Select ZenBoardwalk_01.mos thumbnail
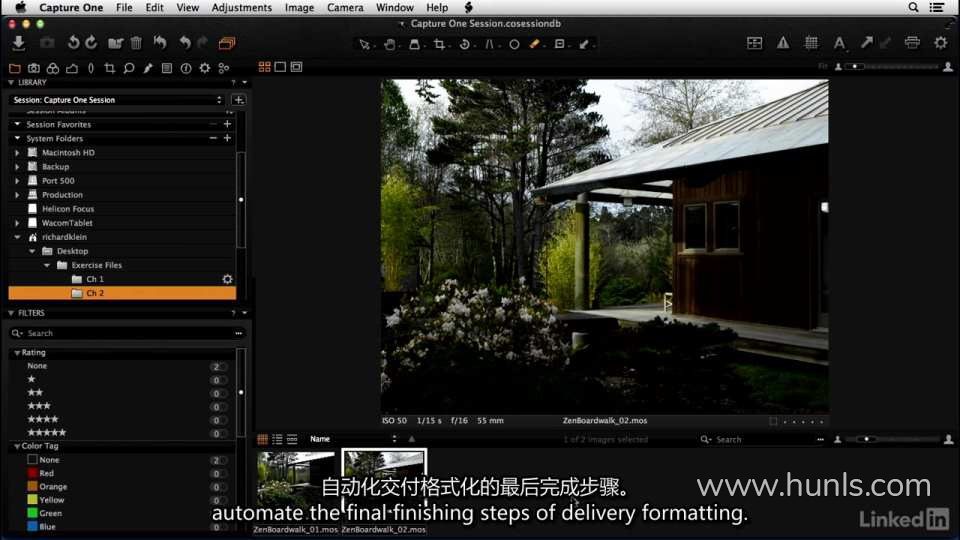Screen dimensions: 960x540 pyautogui.click(x=296, y=485)
